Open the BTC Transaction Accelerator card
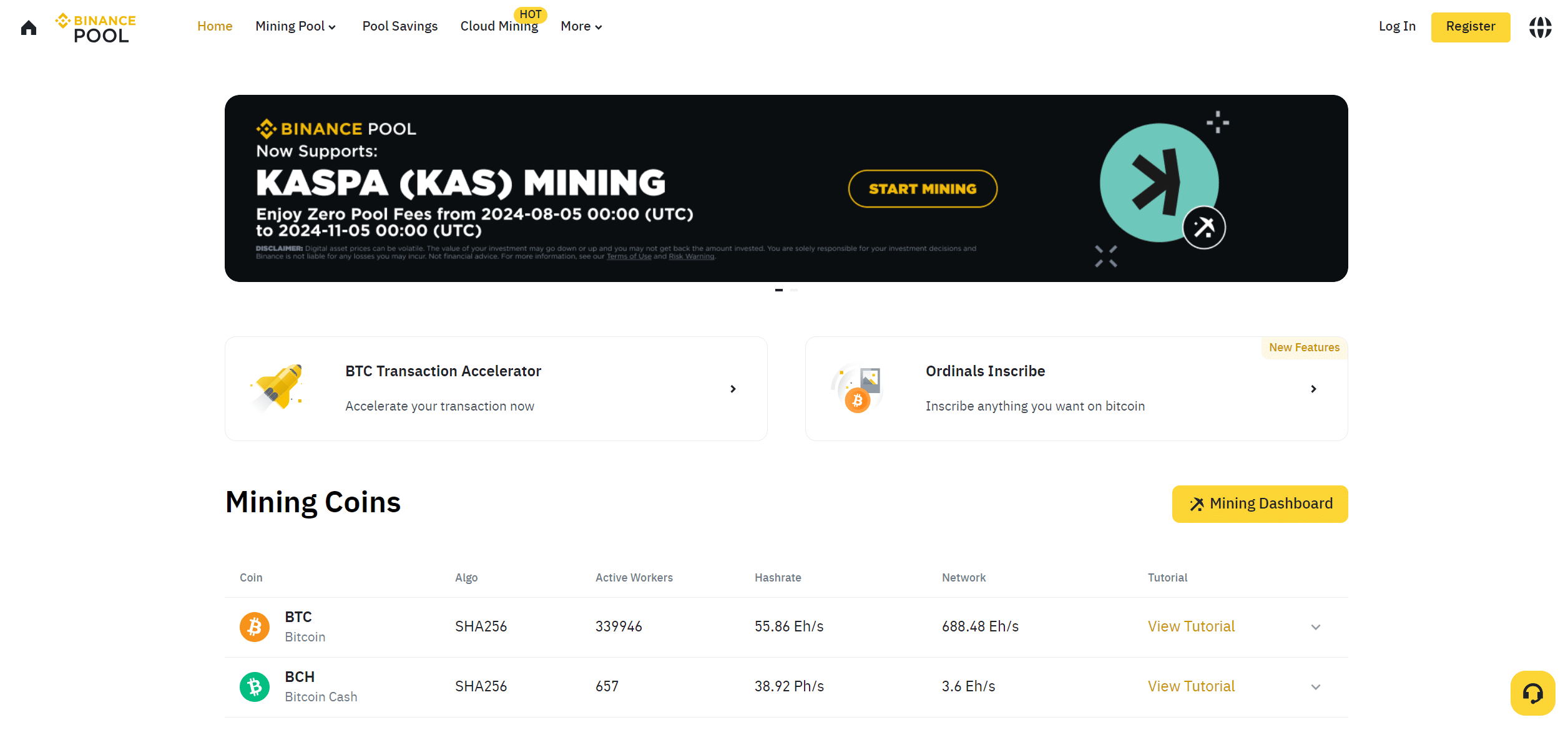Viewport: 1568px width, 730px height. (x=496, y=389)
